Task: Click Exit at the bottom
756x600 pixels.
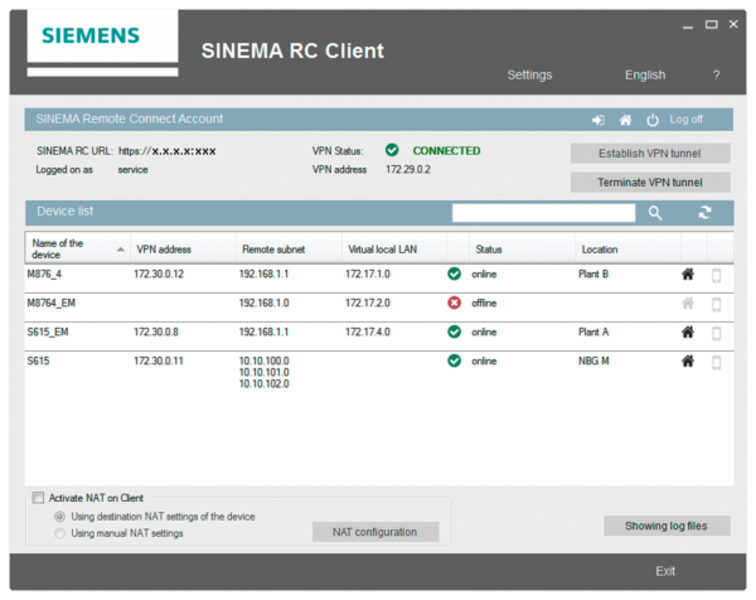Action: click(665, 571)
